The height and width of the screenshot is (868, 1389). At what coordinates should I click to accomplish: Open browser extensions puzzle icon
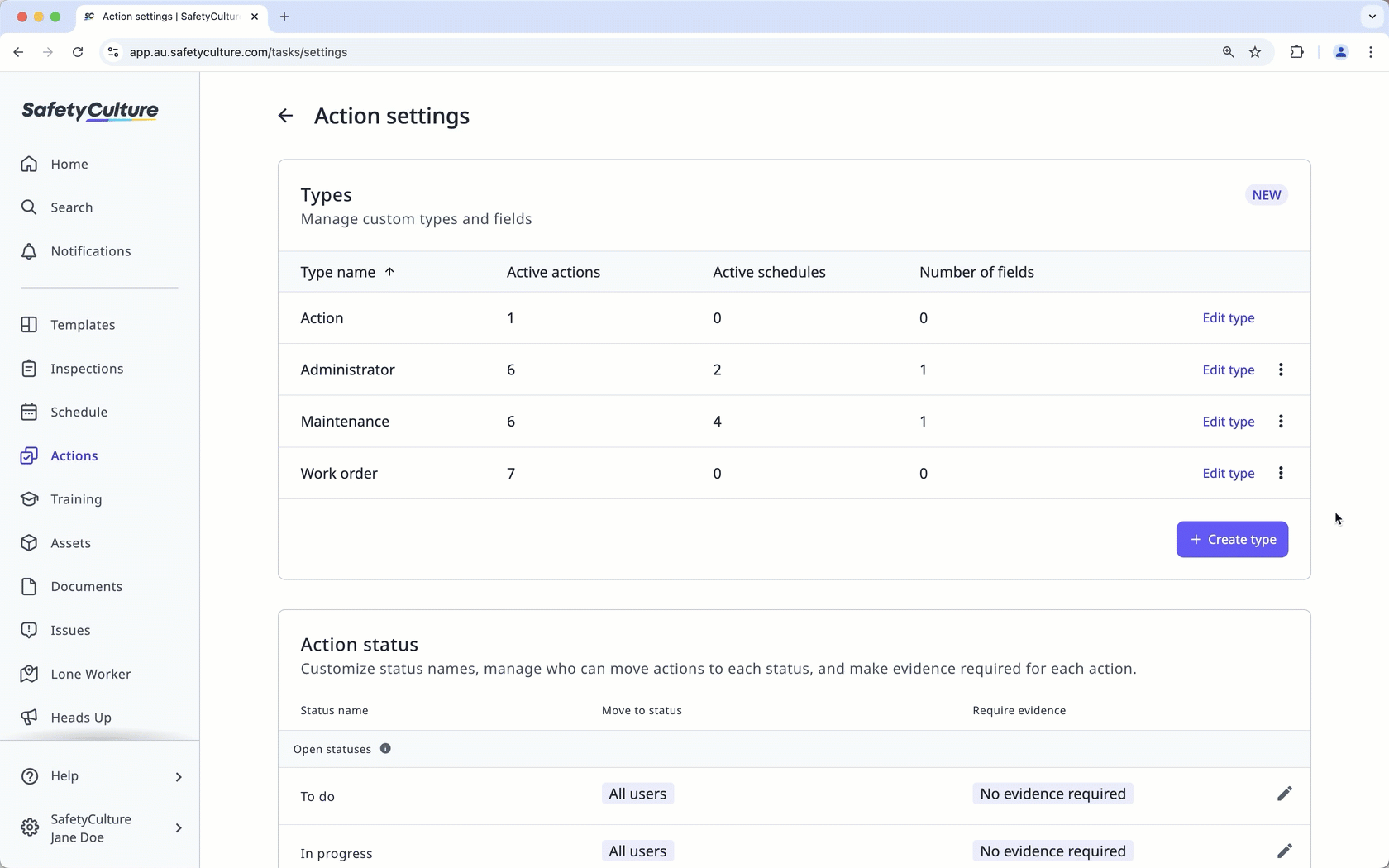1296,52
